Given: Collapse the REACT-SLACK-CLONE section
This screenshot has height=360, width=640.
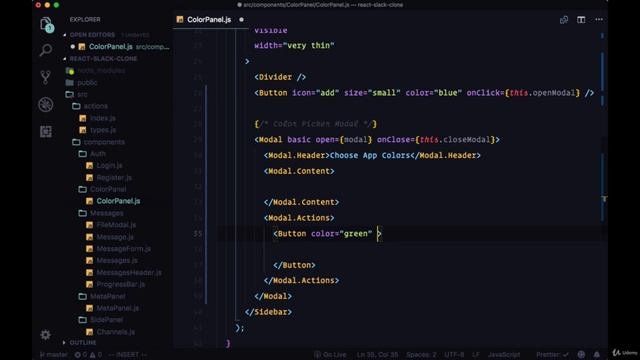Looking at the screenshot, I should [x=103, y=59].
